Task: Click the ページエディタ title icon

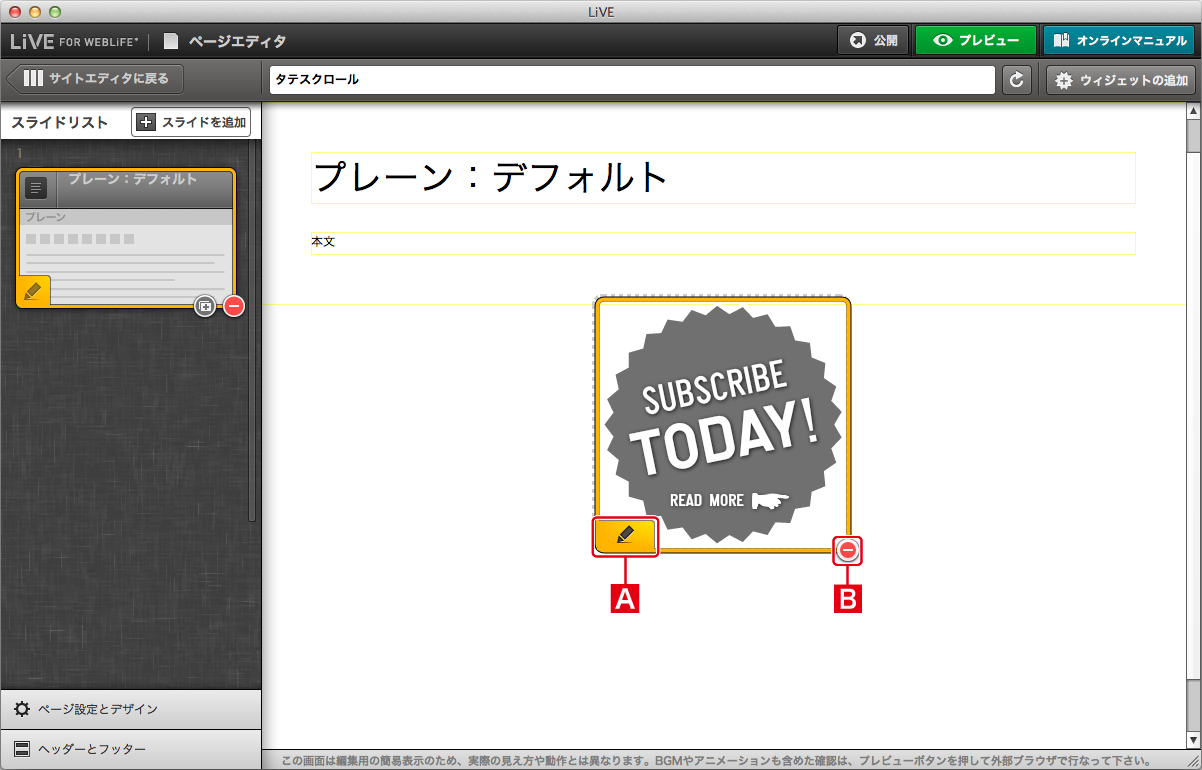Action: coord(171,41)
